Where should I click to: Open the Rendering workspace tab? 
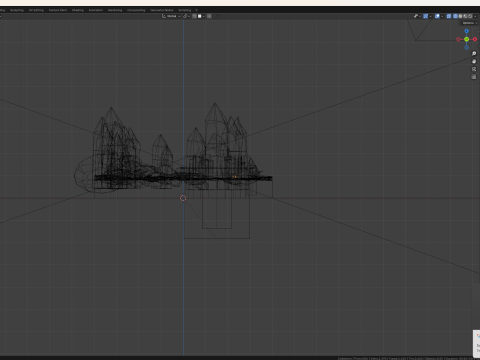115,10
